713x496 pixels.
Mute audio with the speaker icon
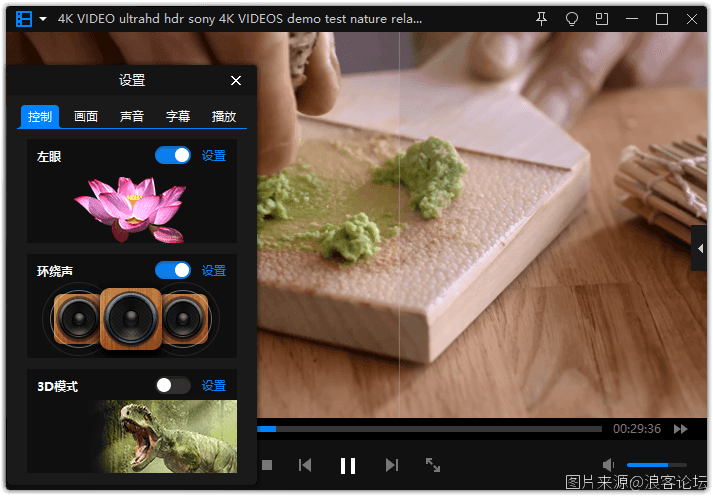click(x=608, y=465)
